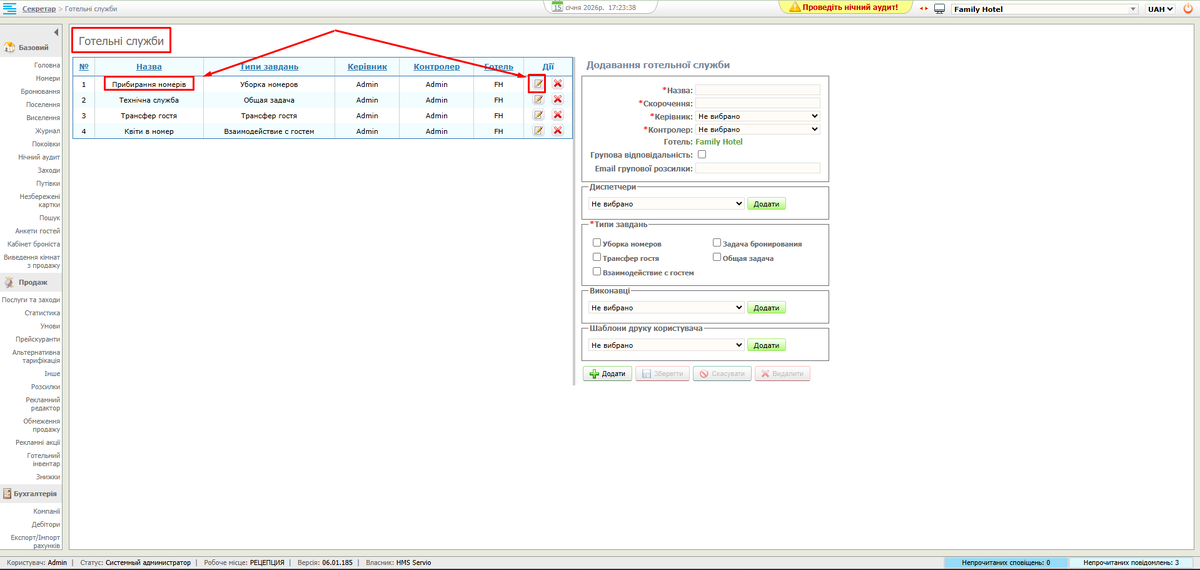Screen dimensions: 1200x570
Task: Click edit icon for Трансфер гостя row
Action: point(538,115)
